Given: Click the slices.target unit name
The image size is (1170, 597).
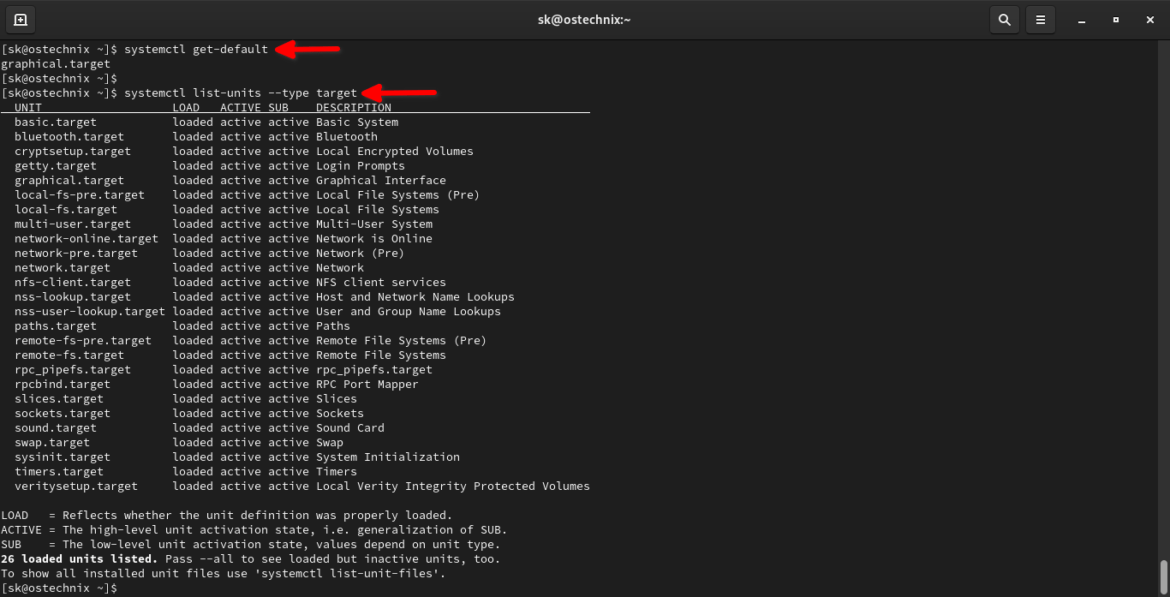Looking at the screenshot, I should coord(59,398).
